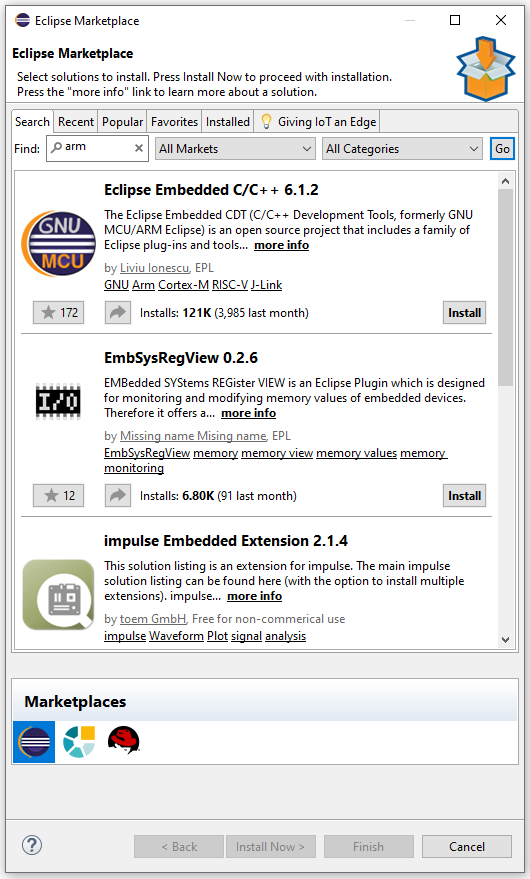Click the memory values tag link
Screen dimensions: 530x879
point(357,453)
